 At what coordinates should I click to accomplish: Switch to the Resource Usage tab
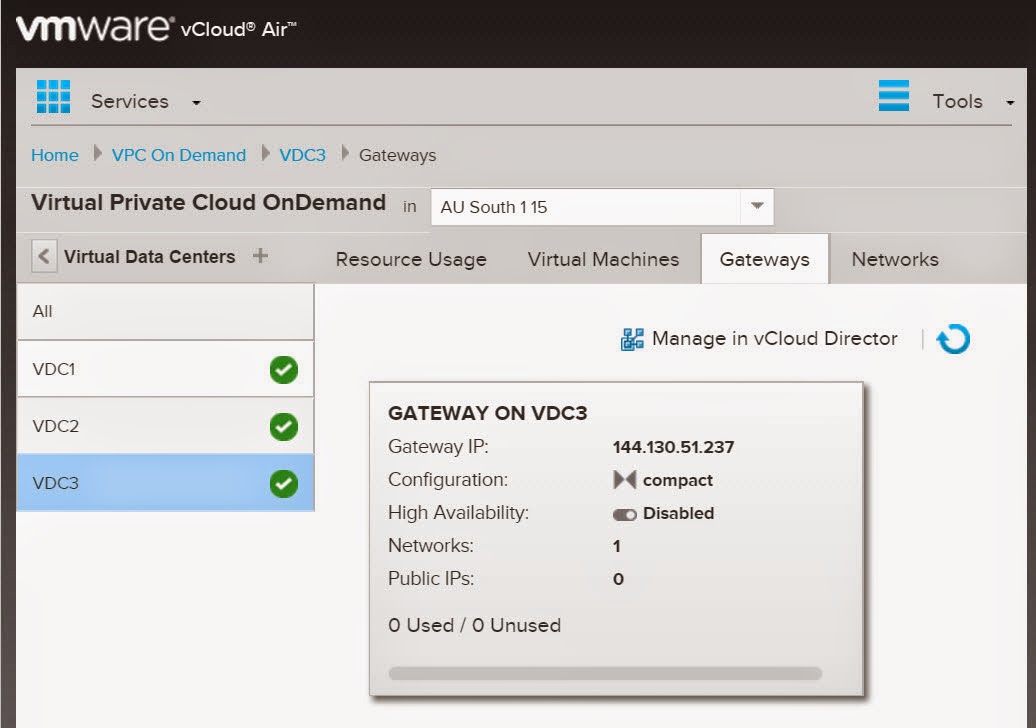pos(410,259)
